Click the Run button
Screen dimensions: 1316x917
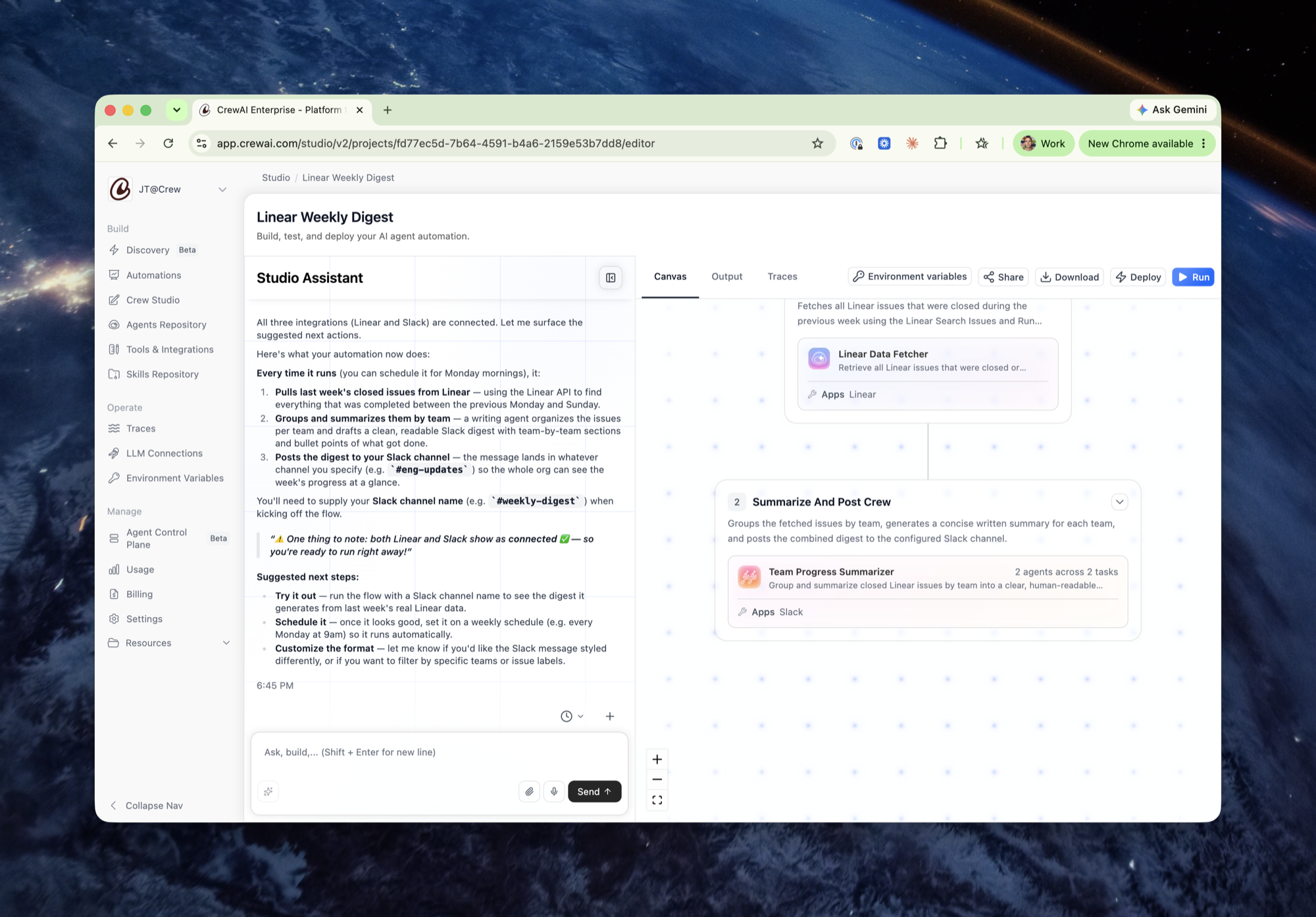click(x=1193, y=277)
